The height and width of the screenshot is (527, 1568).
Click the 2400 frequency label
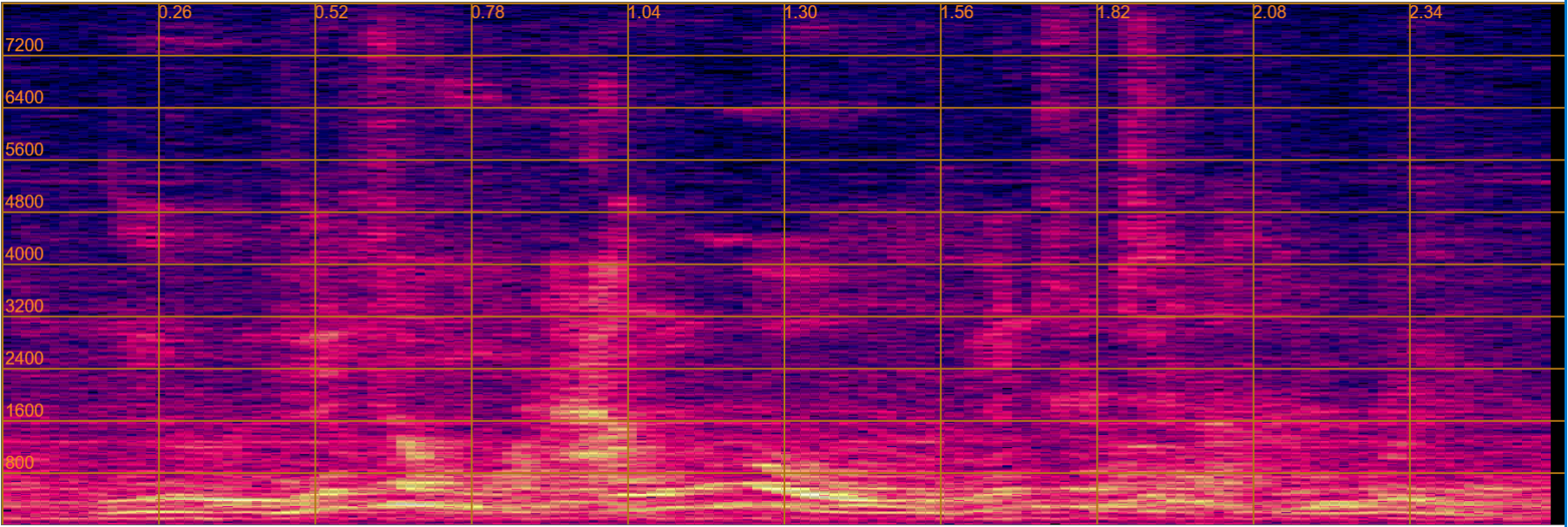24,358
